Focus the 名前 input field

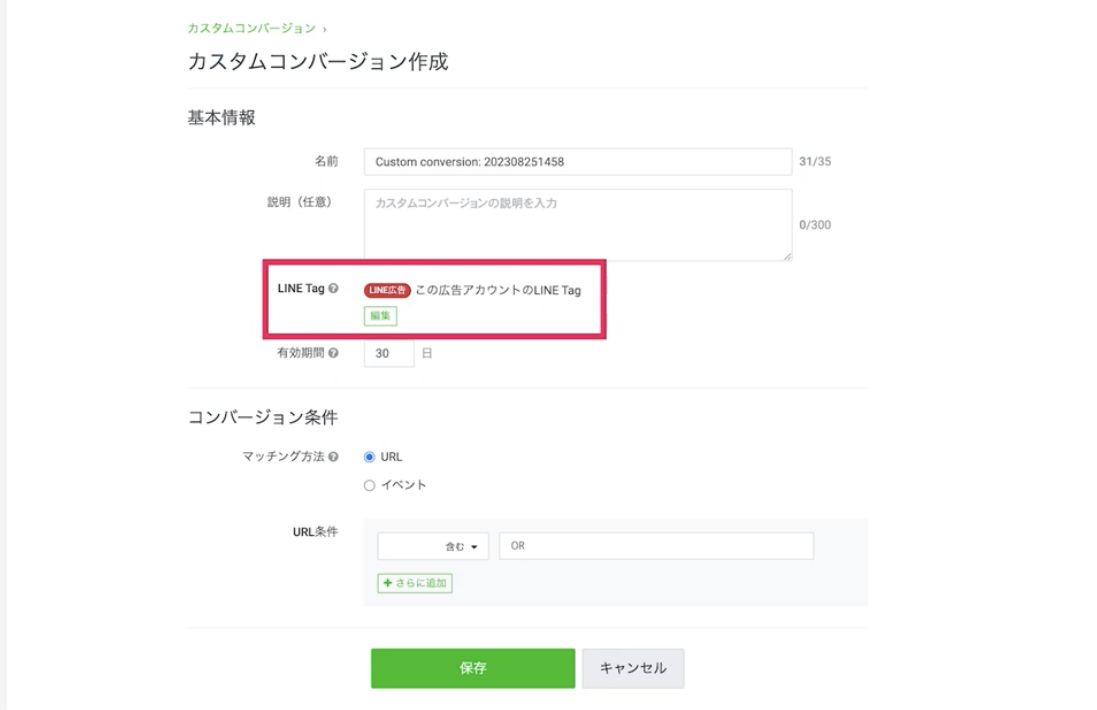pyautogui.click(x=578, y=162)
